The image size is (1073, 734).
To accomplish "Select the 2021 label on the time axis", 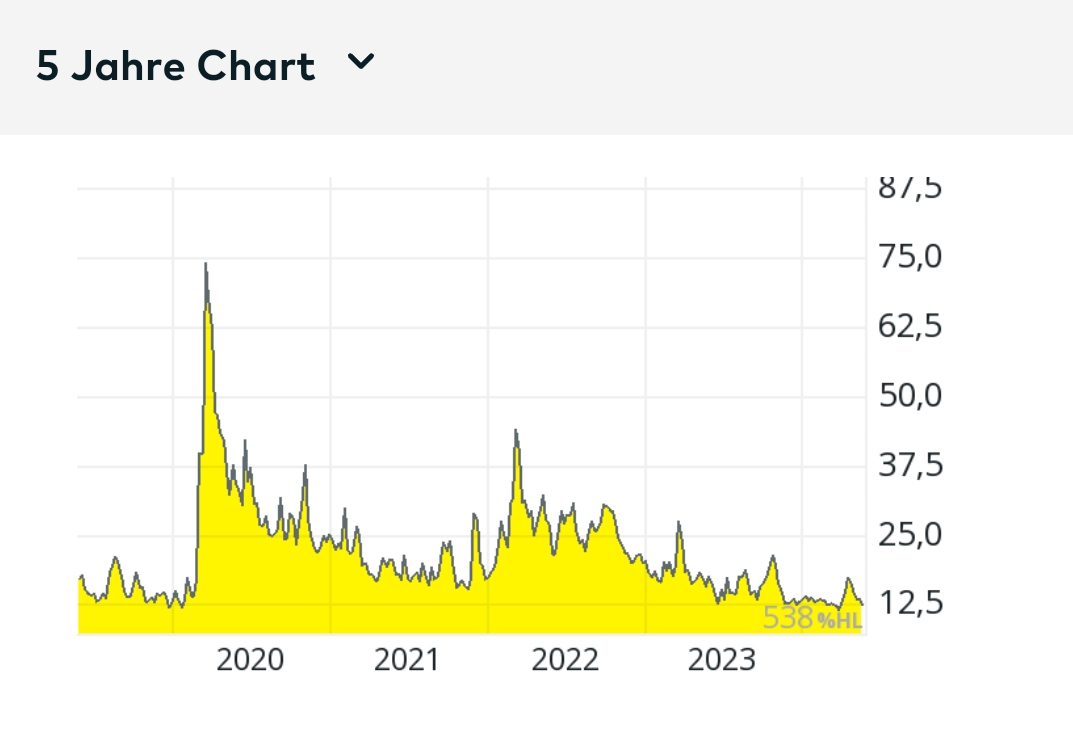I will (408, 660).
